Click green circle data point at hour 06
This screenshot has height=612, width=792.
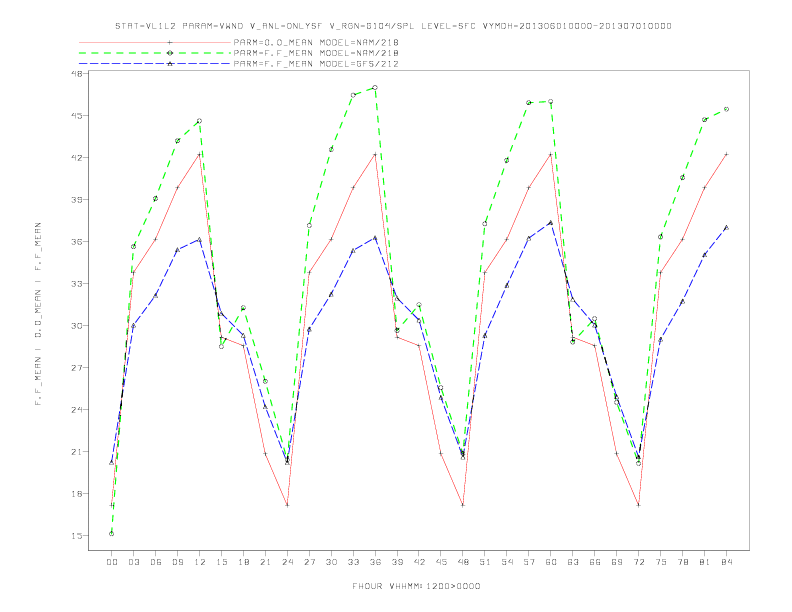(156, 198)
